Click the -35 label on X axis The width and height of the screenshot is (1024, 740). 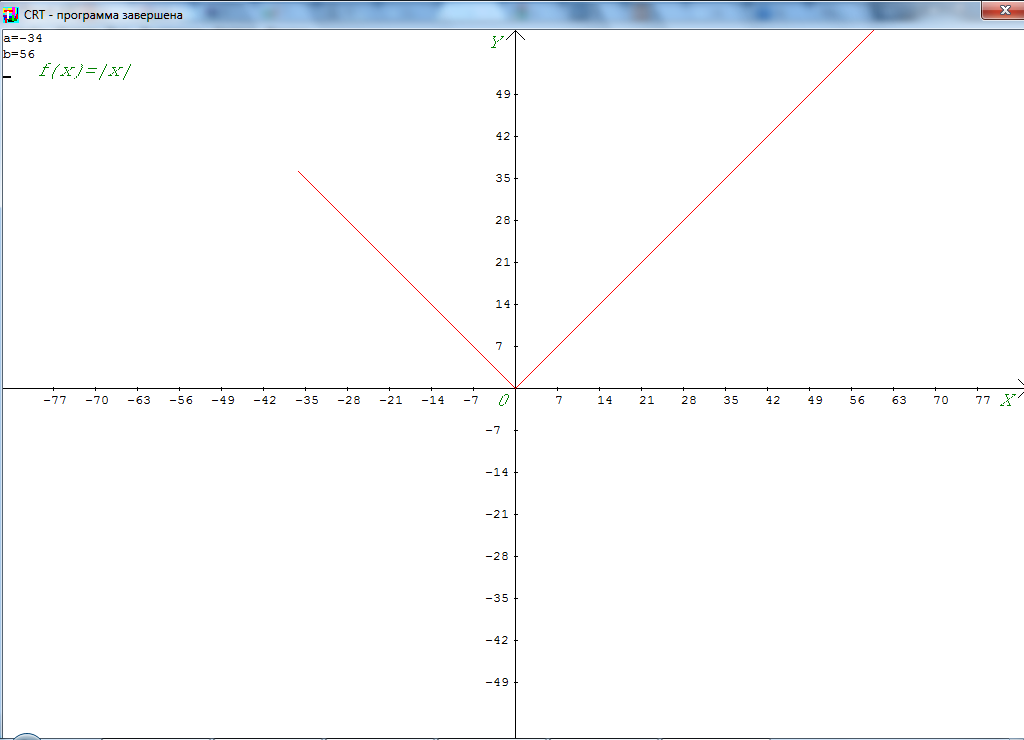point(307,400)
